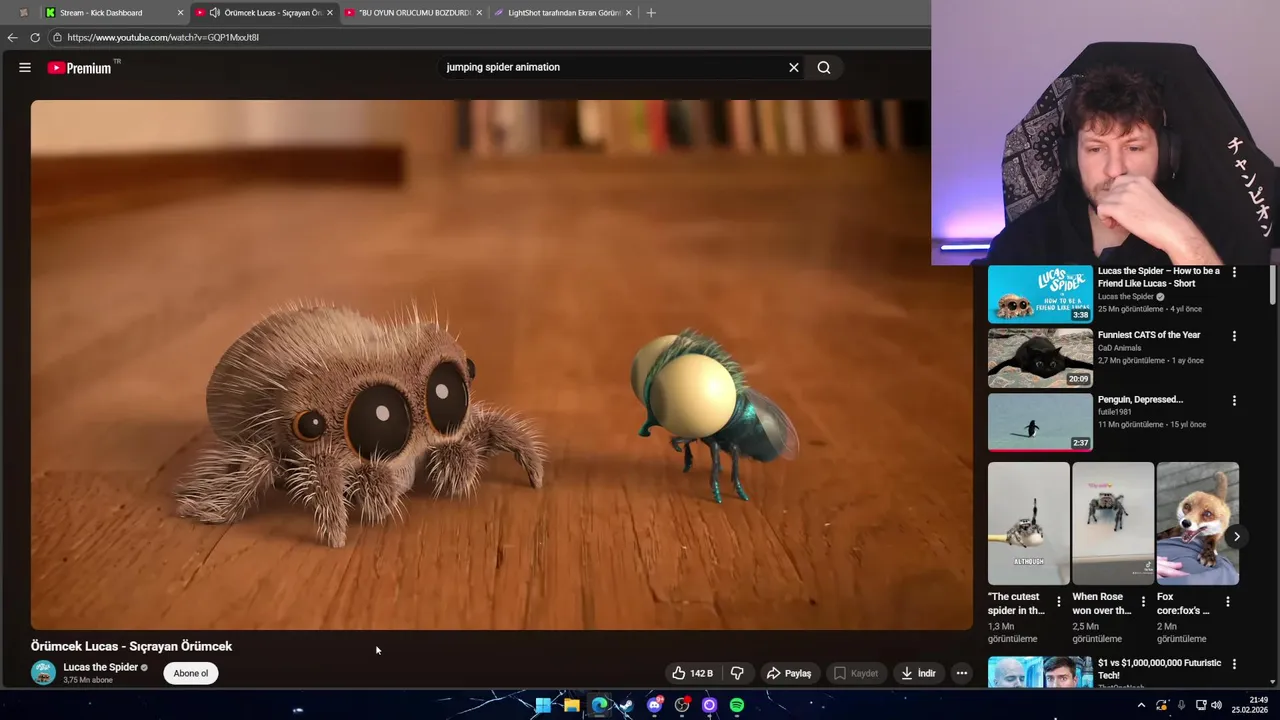Clear the search box with the X icon
Viewport: 1280px width, 720px height.
point(794,68)
